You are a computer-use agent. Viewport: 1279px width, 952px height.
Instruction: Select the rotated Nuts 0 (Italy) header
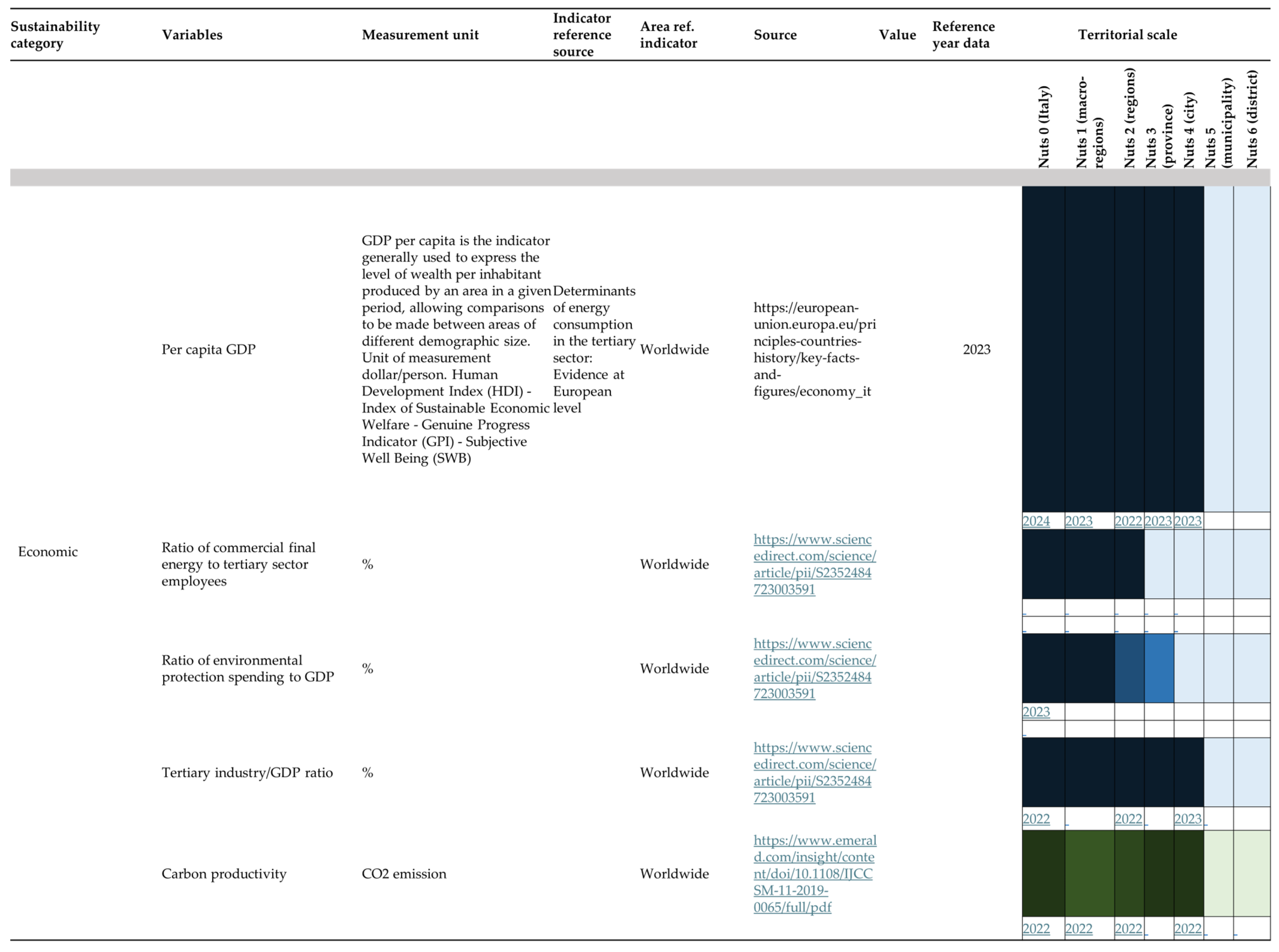click(1044, 127)
